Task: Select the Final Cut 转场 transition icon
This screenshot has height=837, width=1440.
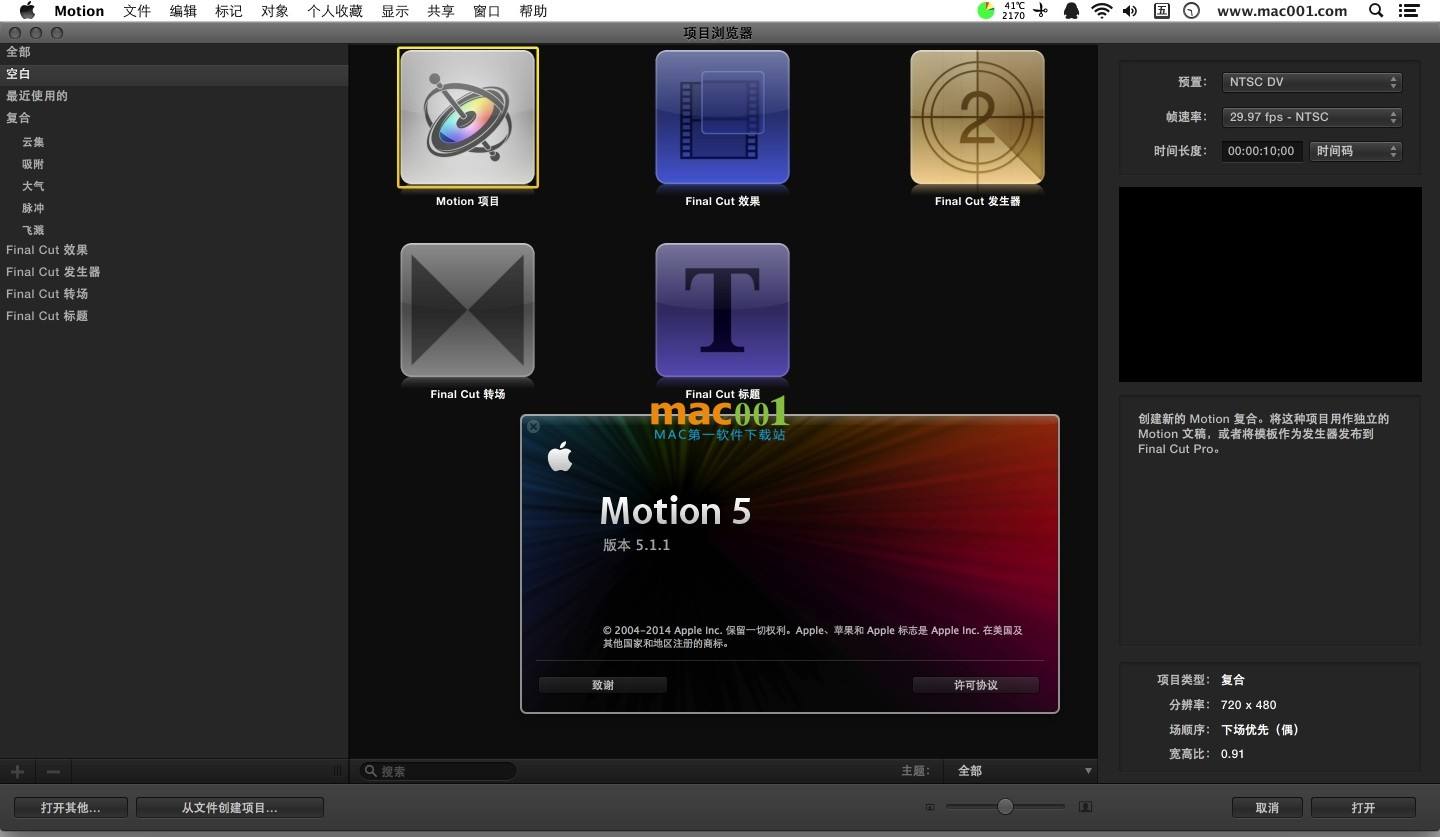Action: coord(468,310)
